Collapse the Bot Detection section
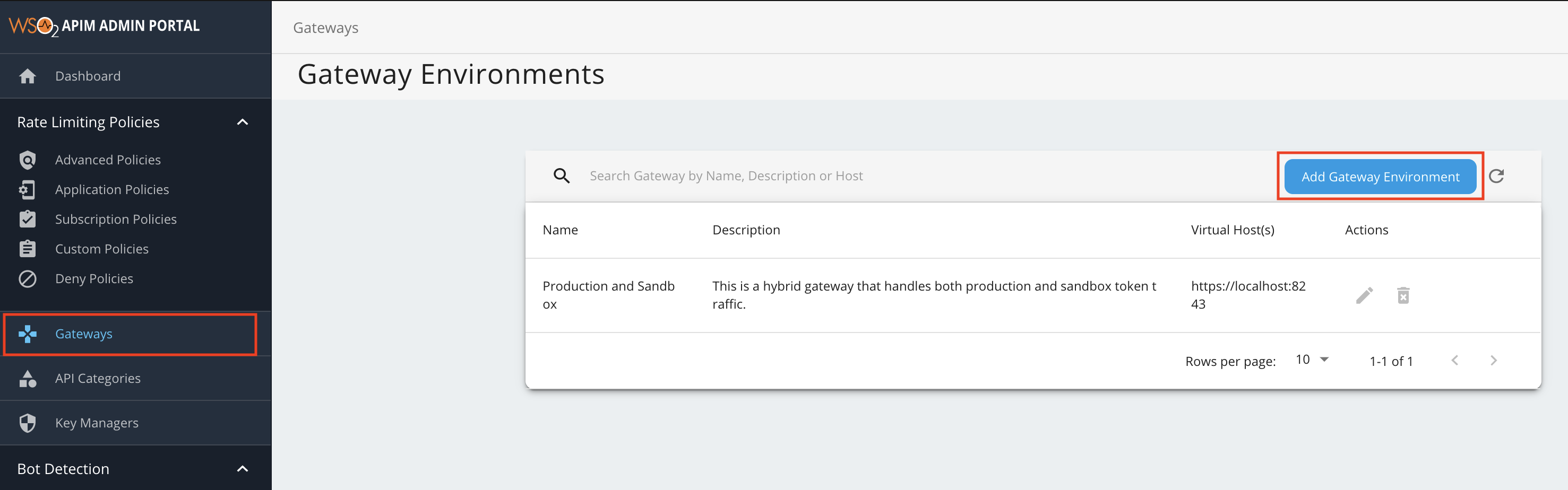Viewport: 1568px width, 490px height. pos(242,469)
